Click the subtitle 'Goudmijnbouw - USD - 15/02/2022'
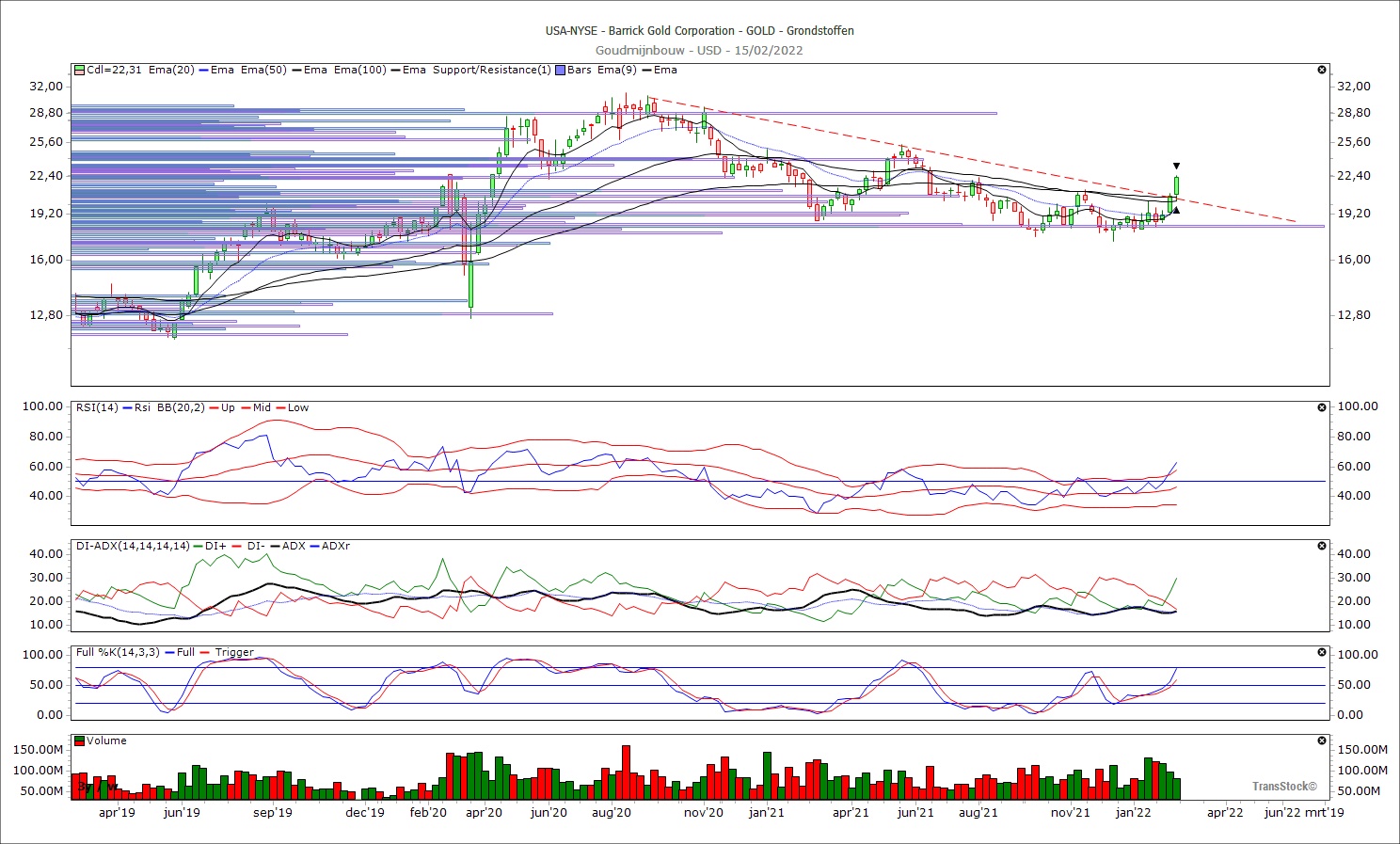 tap(699, 50)
